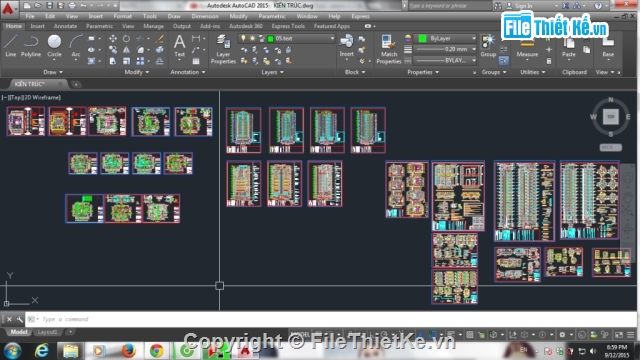Switch to the Annotate ribbon tab
The height and width of the screenshot is (360, 640).
(x=65, y=26)
